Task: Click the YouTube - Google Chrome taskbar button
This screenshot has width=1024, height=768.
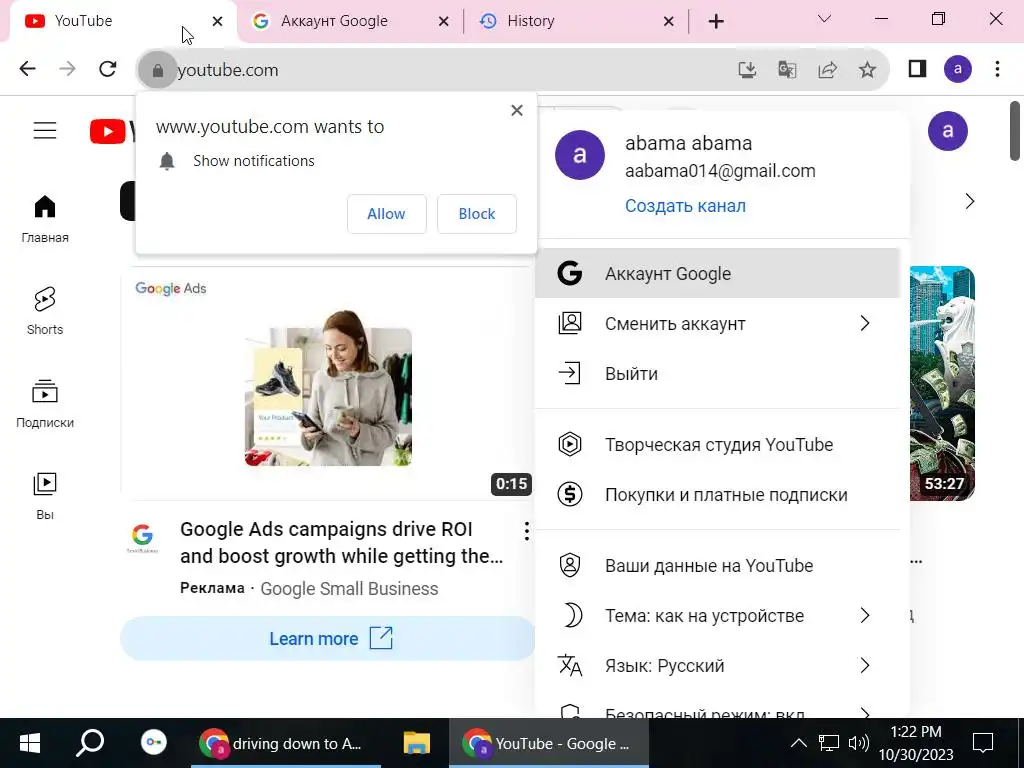Action: [549, 743]
